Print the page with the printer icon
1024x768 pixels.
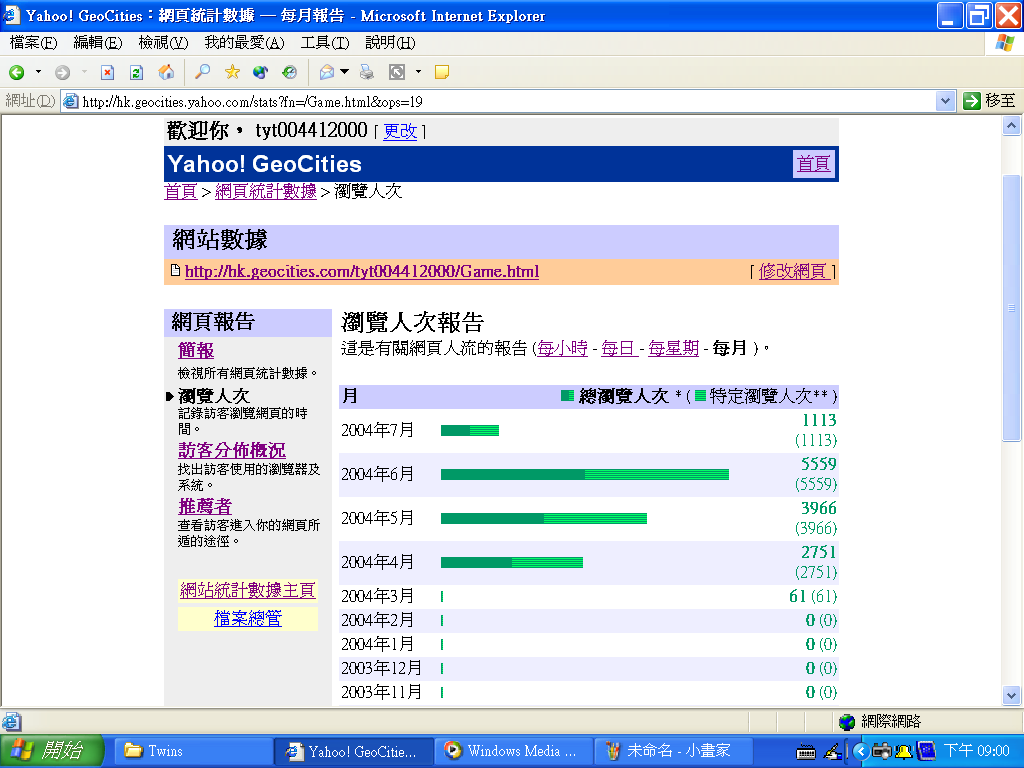click(x=367, y=72)
